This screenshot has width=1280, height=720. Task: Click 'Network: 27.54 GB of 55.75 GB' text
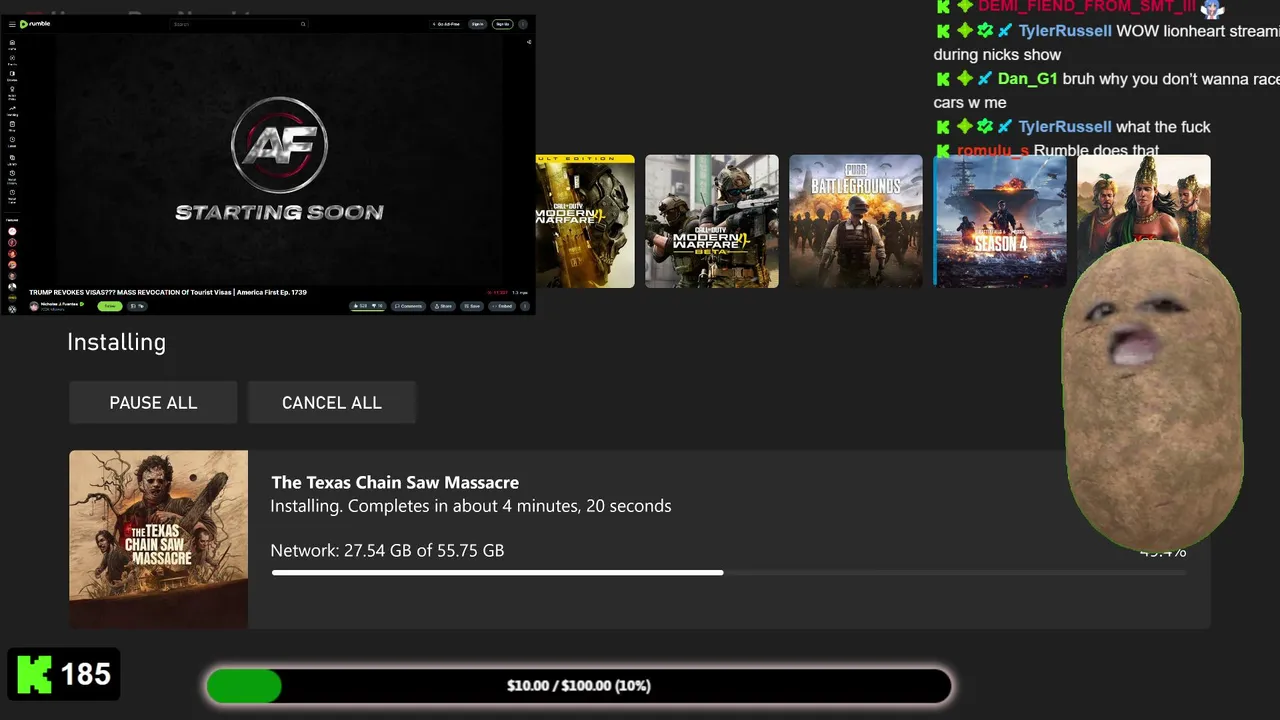pos(387,550)
